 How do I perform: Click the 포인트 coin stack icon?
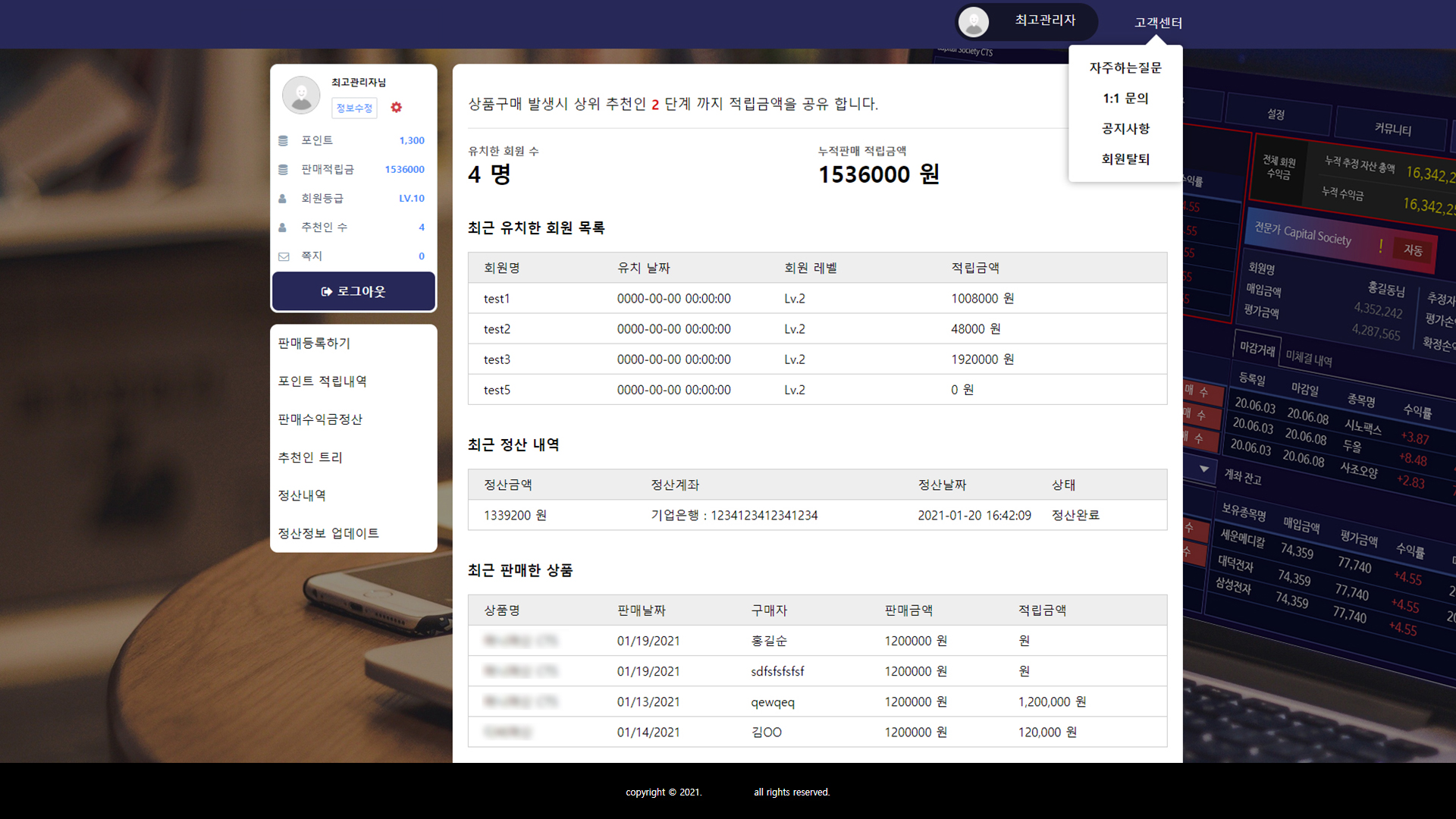(x=283, y=140)
